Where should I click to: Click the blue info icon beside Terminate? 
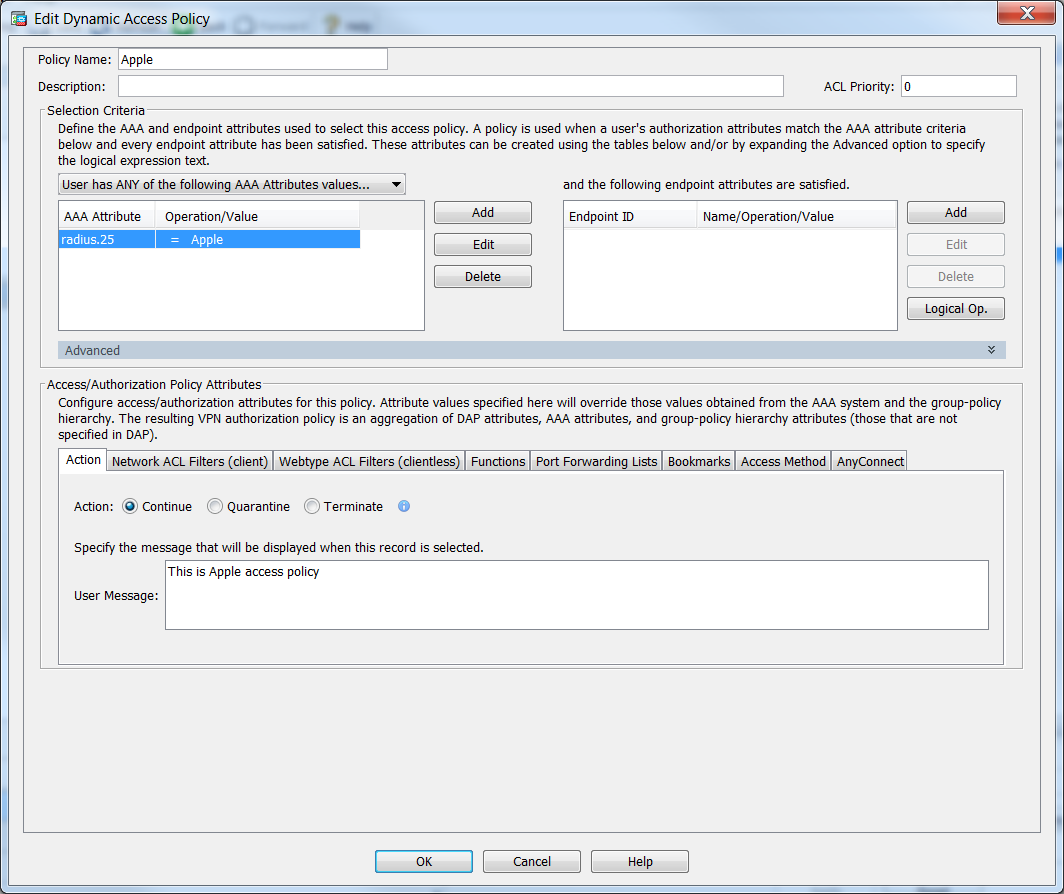pyautogui.click(x=404, y=506)
